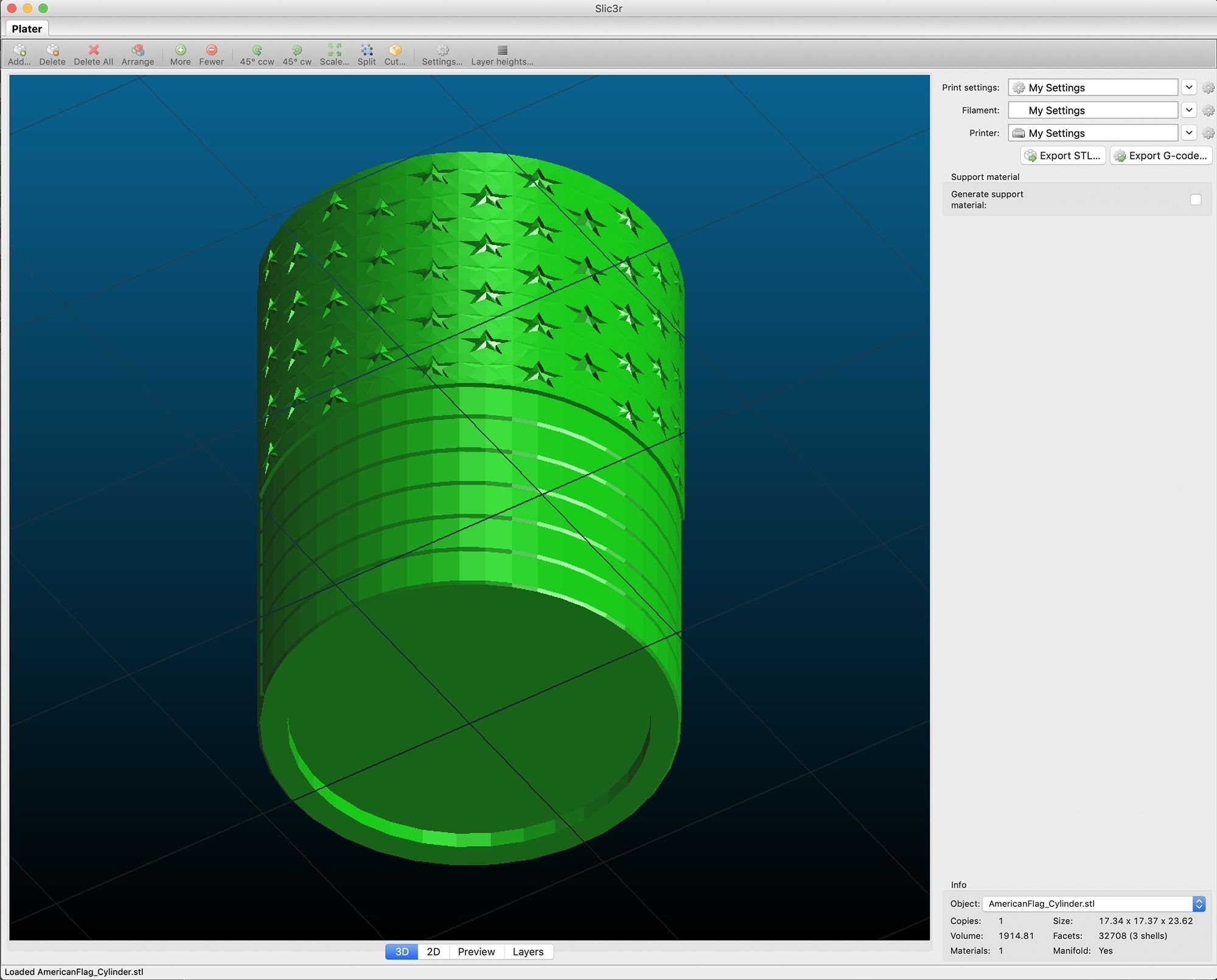Click Export G-code button

point(1161,156)
